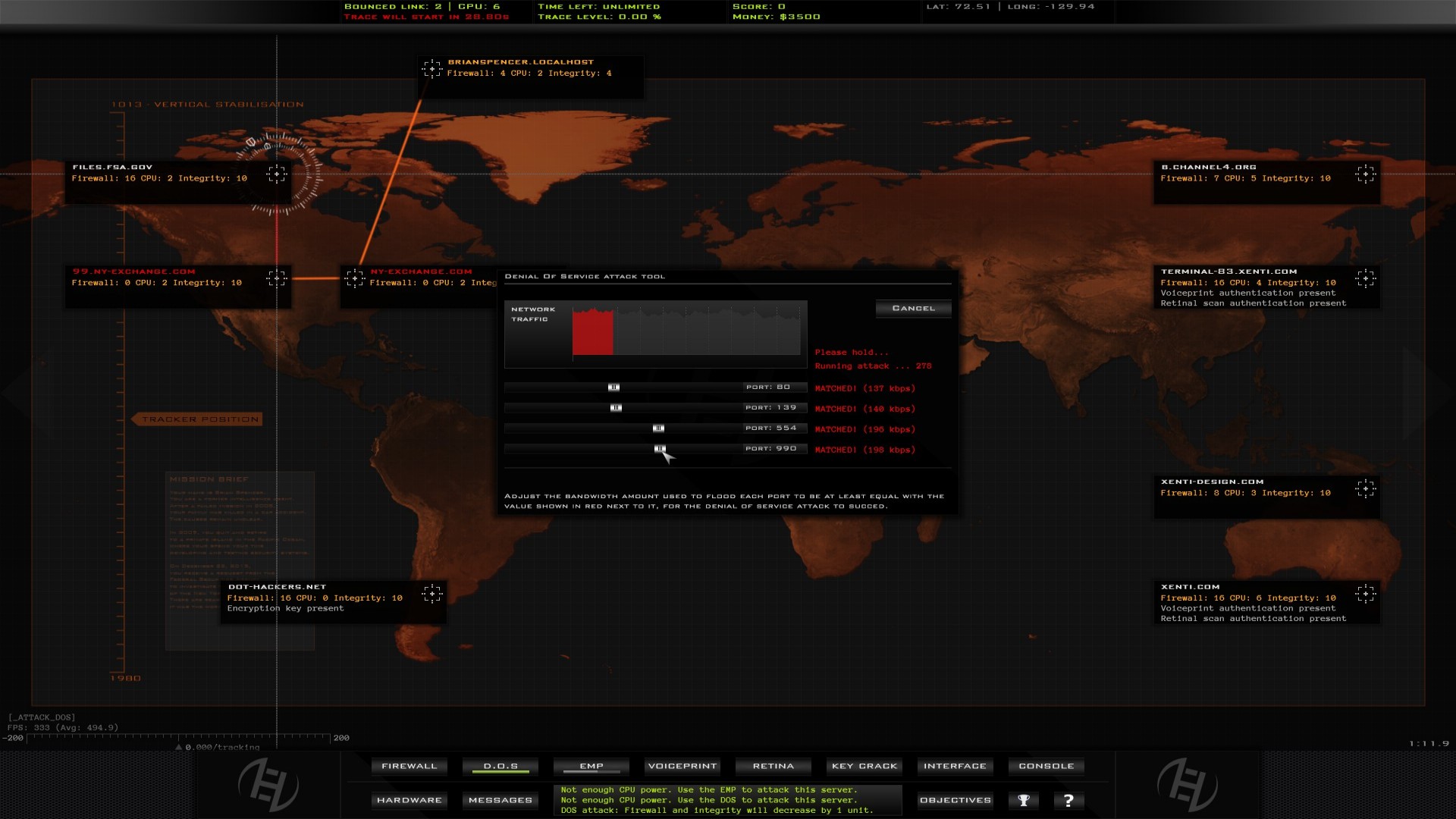Click the help question mark icon
Viewport: 1456px width, 819px height.
click(1069, 800)
